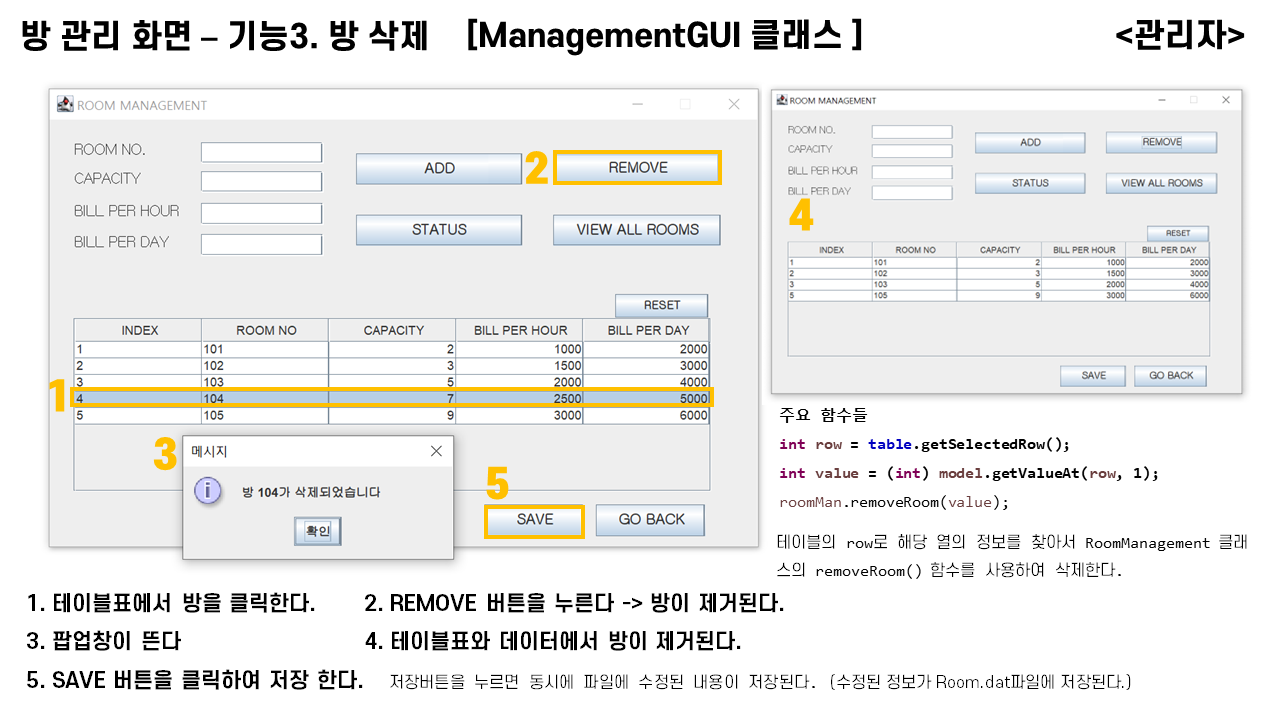This screenshot has height=720, width=1280.
Task: Click the info icon in the 메시지 popup
Action: (210, 492)
